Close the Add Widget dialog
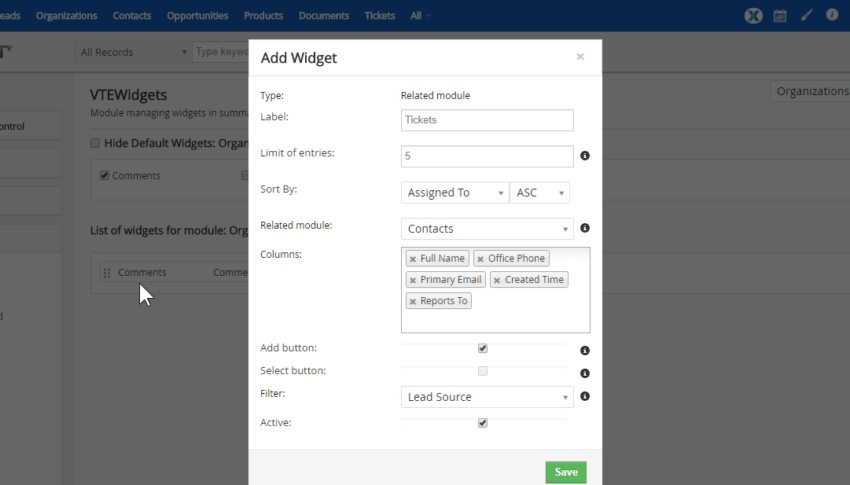Screen dimensions: 850x485 coord(580,57)
